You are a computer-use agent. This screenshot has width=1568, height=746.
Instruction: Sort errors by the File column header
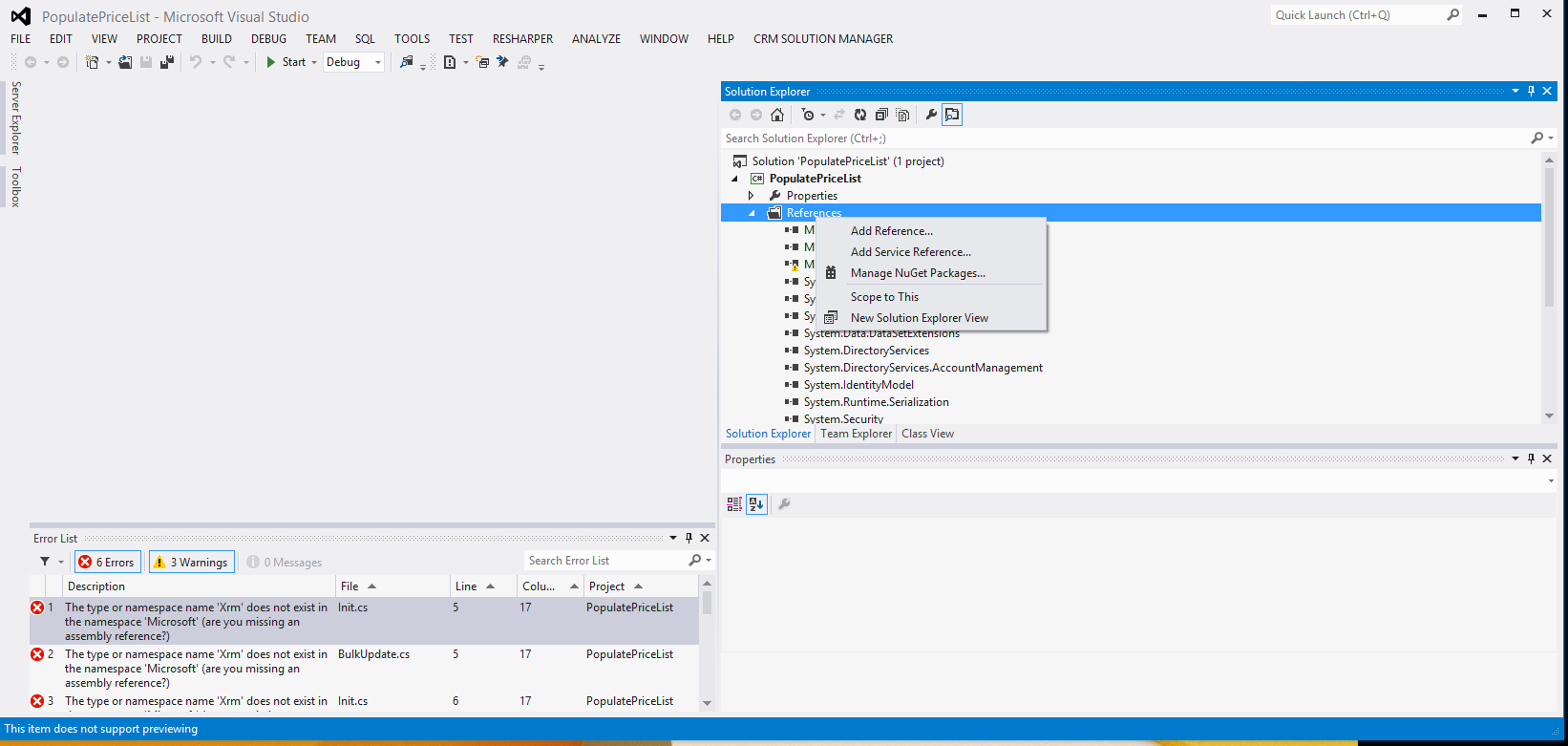click(x=392, y=586)
